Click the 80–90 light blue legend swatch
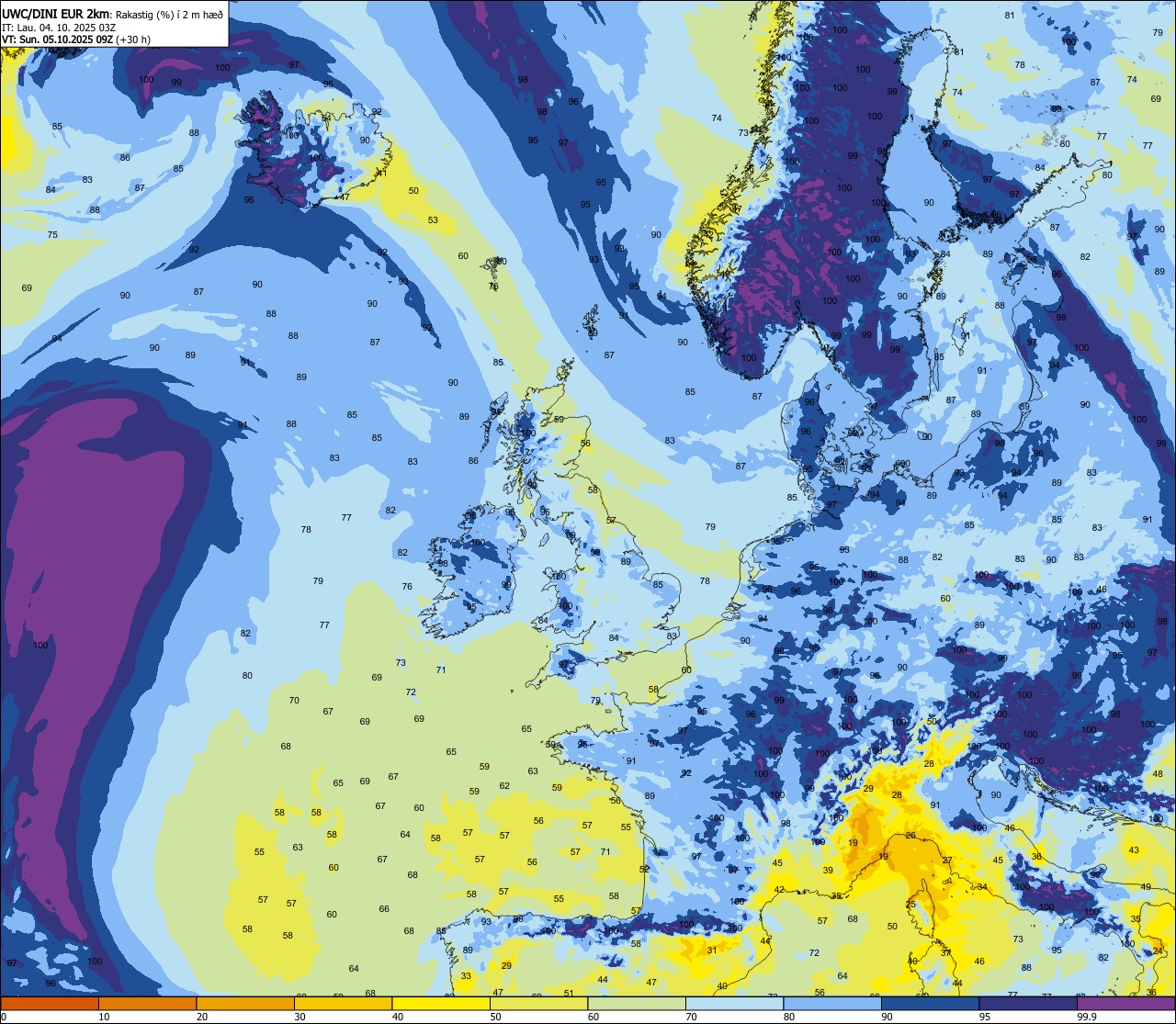Screen dimensions: 1176x1024 pos(832,1003)
